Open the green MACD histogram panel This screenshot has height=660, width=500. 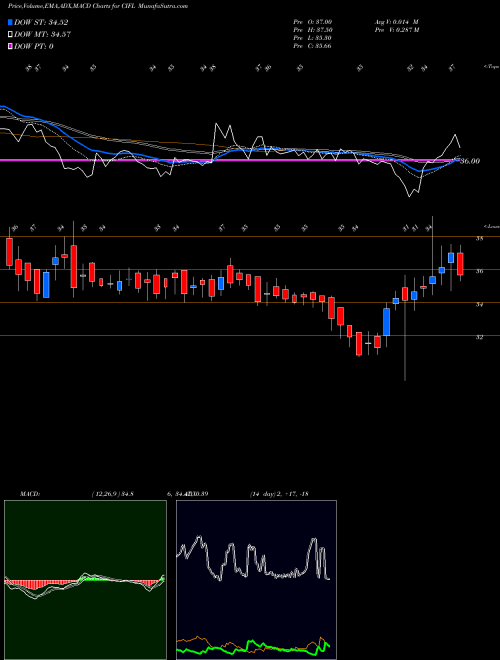(85, 580)
